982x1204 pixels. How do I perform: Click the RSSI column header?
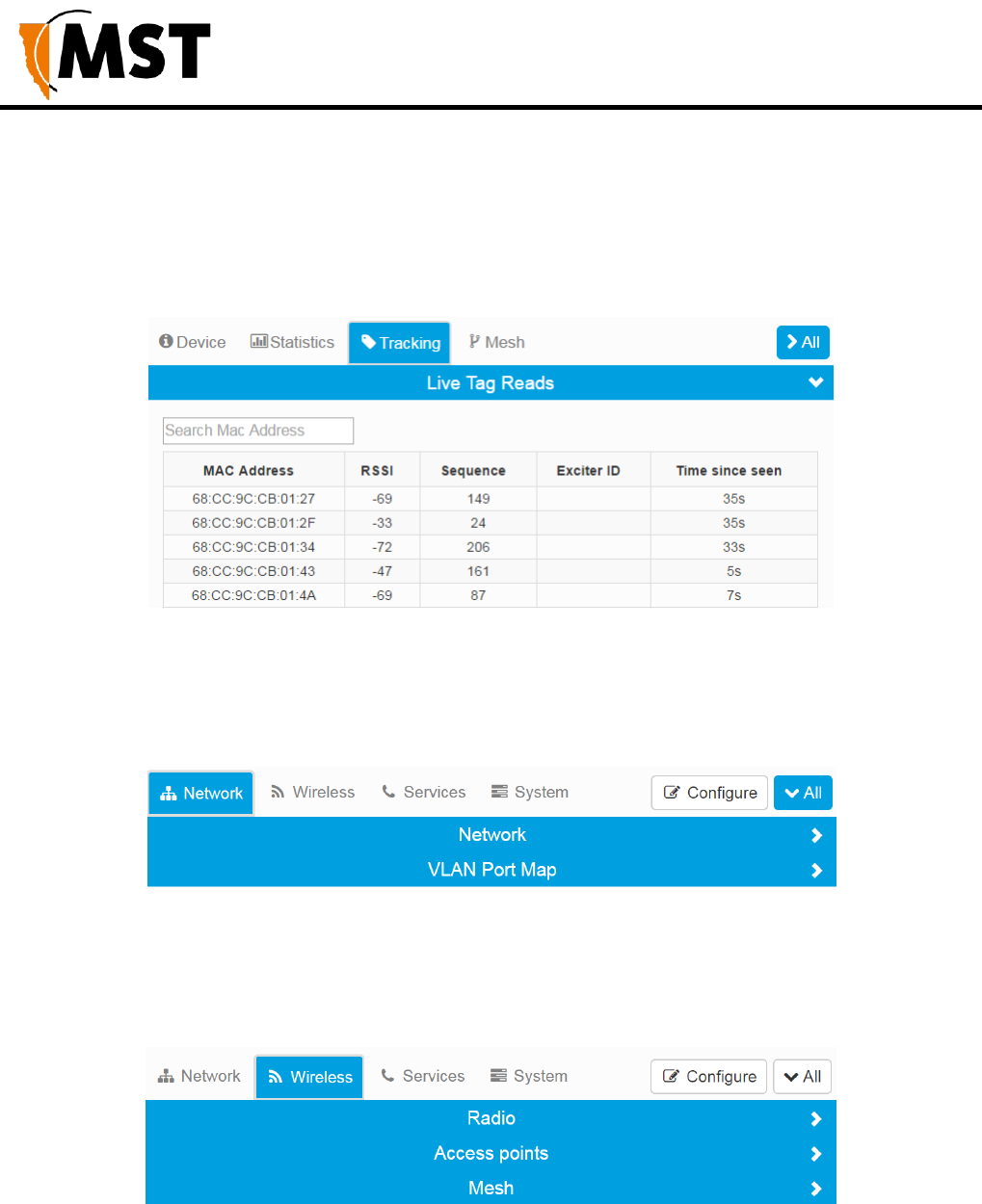[377, 471]
